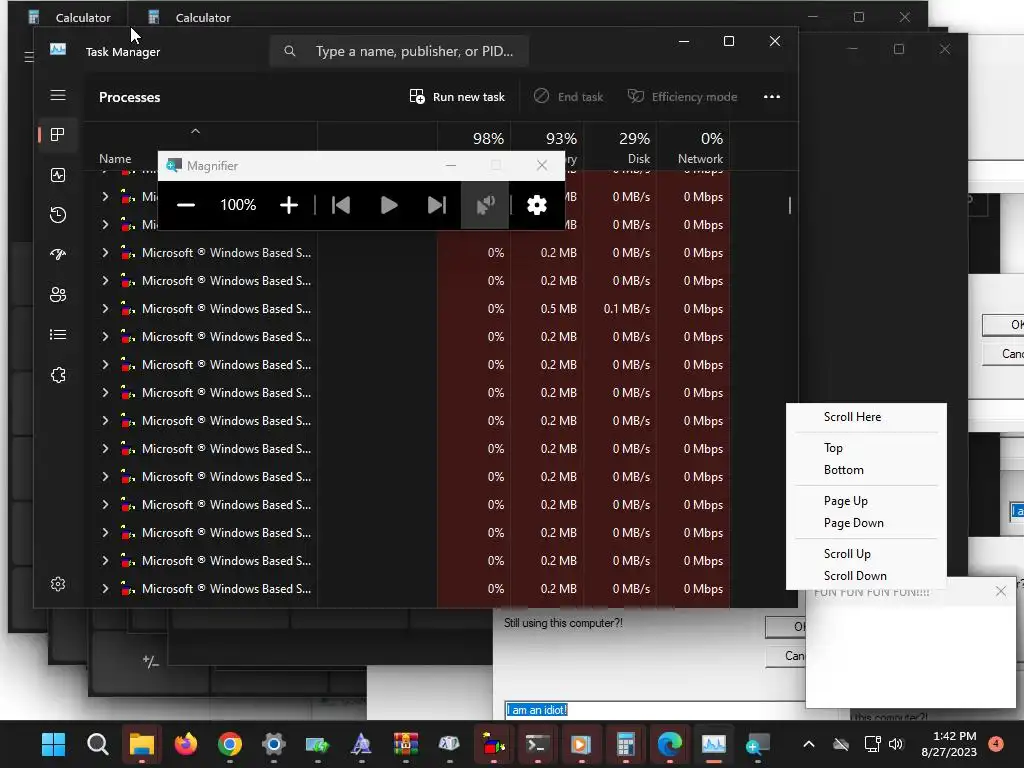The width and height of the screenshot is (1024, 768).
Task: Skip to next sentence in Magnifier reading
Action: (x=436, y=205)
